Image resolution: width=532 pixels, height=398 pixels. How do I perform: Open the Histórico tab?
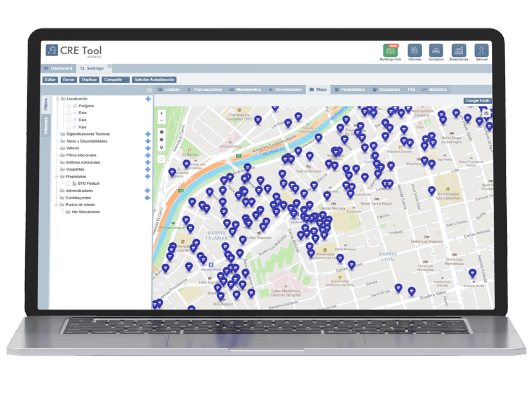(x=435, y=90)
